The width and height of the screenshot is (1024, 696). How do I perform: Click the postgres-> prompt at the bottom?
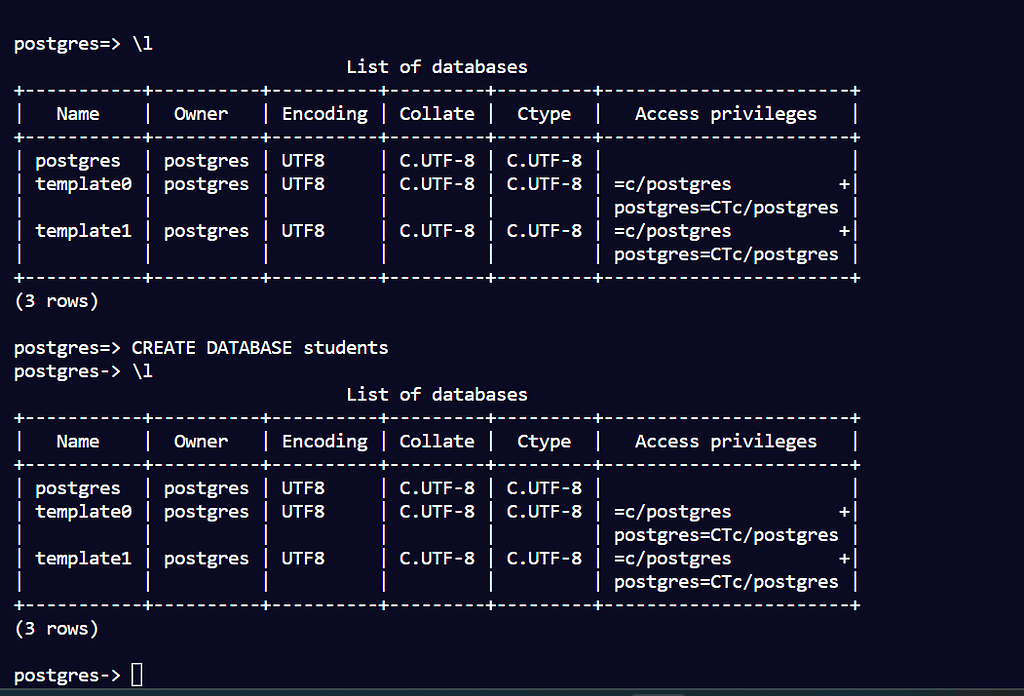tap(66, 674)
